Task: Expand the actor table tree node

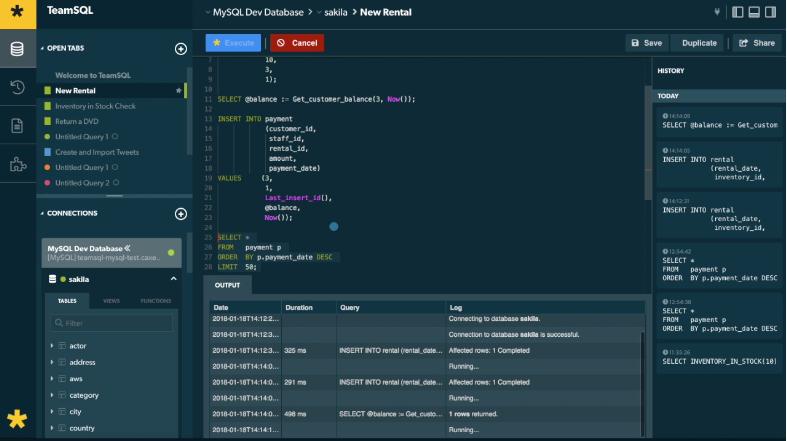Action: (x=52, y=346)
